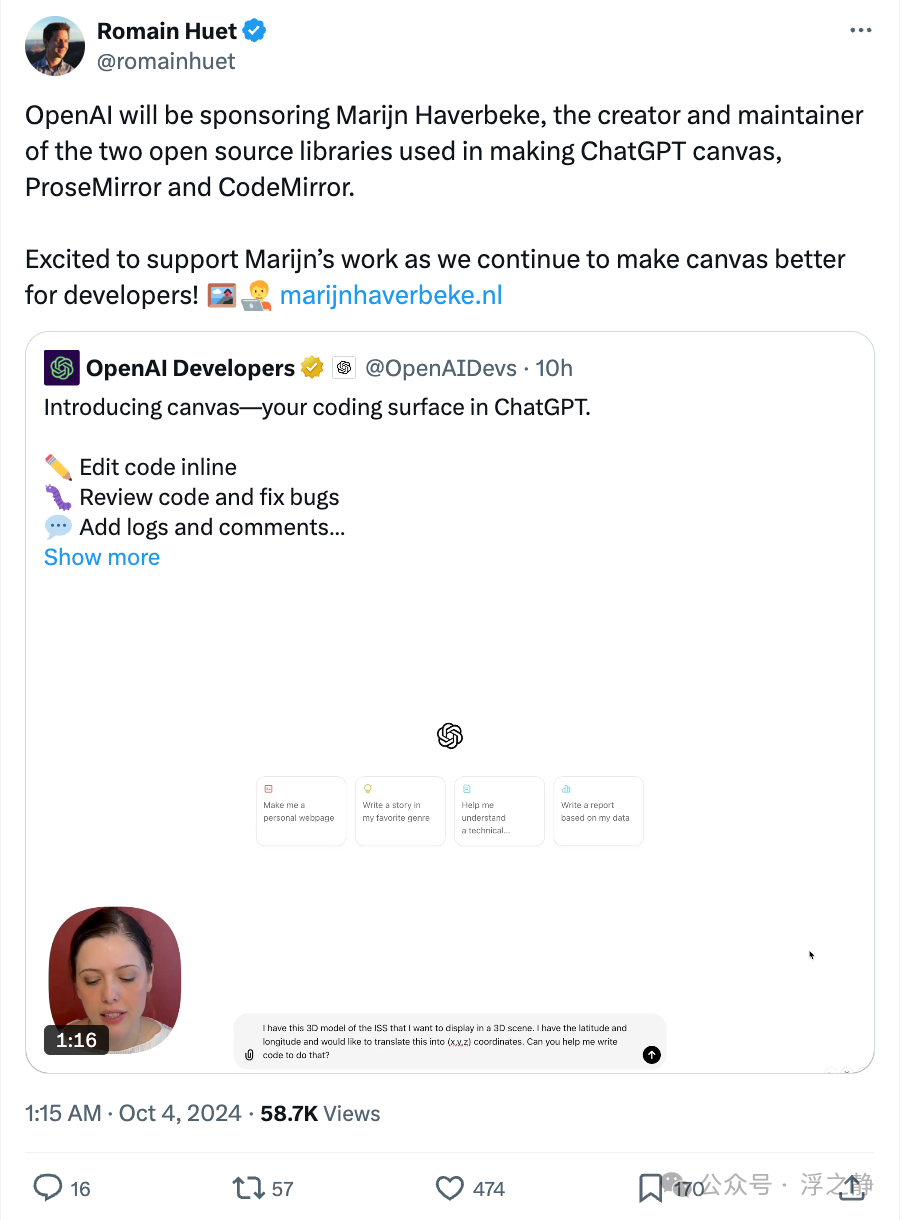
Task: Click the reply speech bubble icon
Action: click(x=49, y=1187)
